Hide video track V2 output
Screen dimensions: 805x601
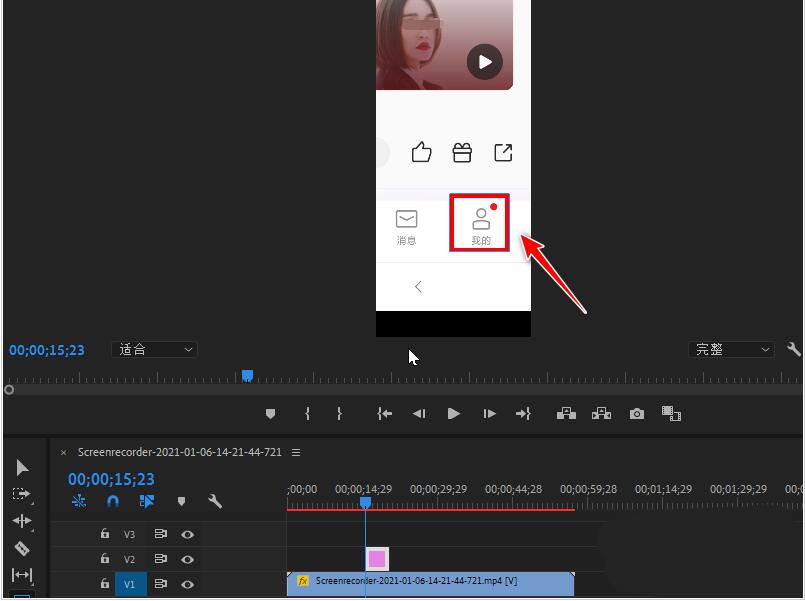pos(188,559)
